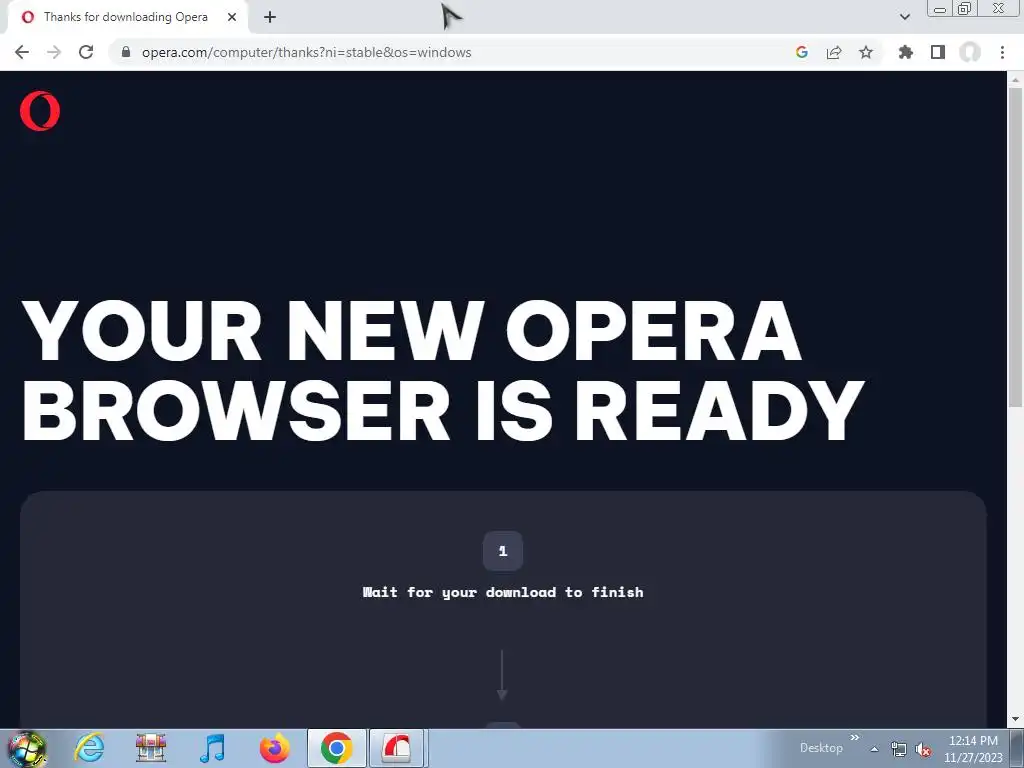The height and width of the screenshot is (768, 1024).
Task: Click the scrollbar up arrow
Action: (x=1015, y=79)
